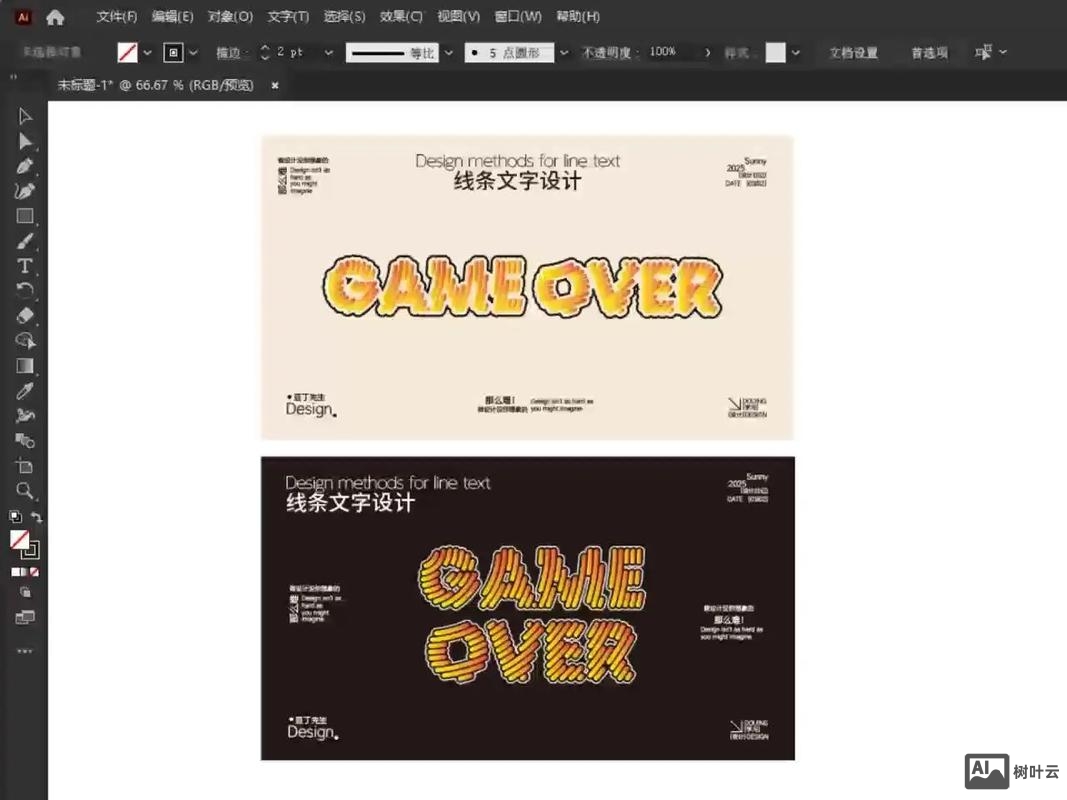1067x800 pixels.
Task: Select the Gradient tool
Action: pos(27,365)
